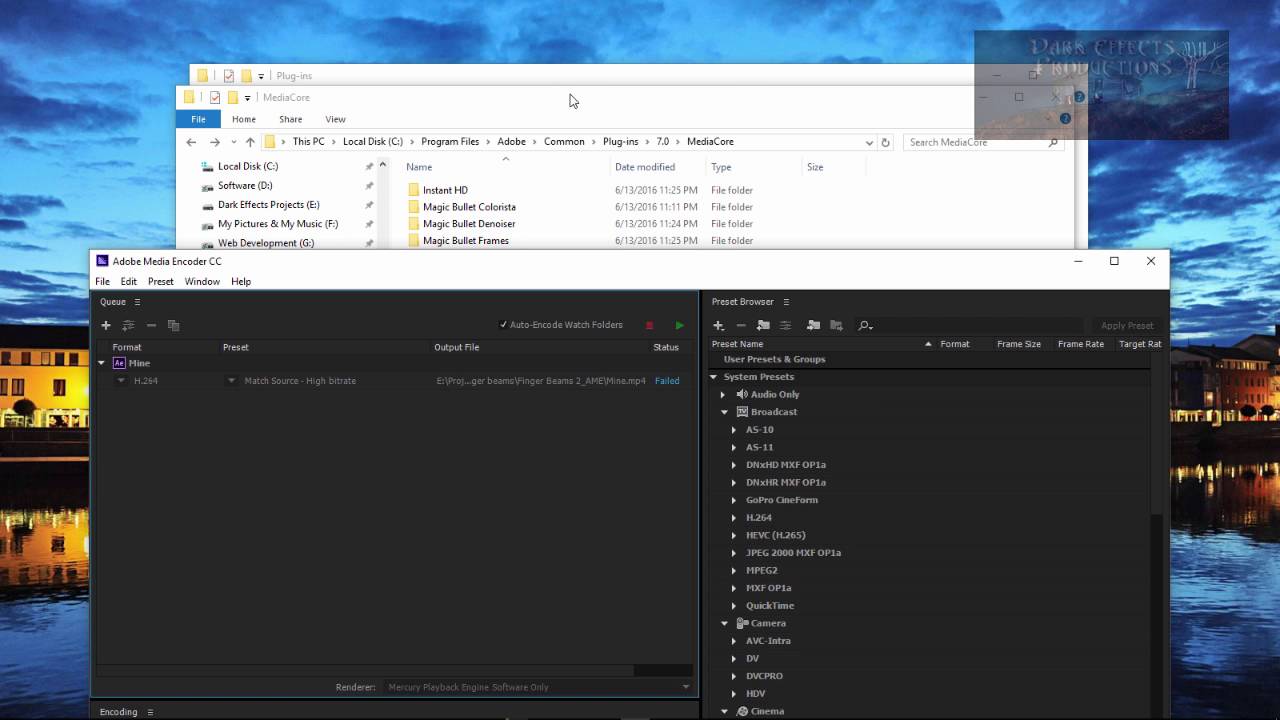Collapse the Camera preset group
Viewport: 1280px width, 720px height.
point(724,624)
